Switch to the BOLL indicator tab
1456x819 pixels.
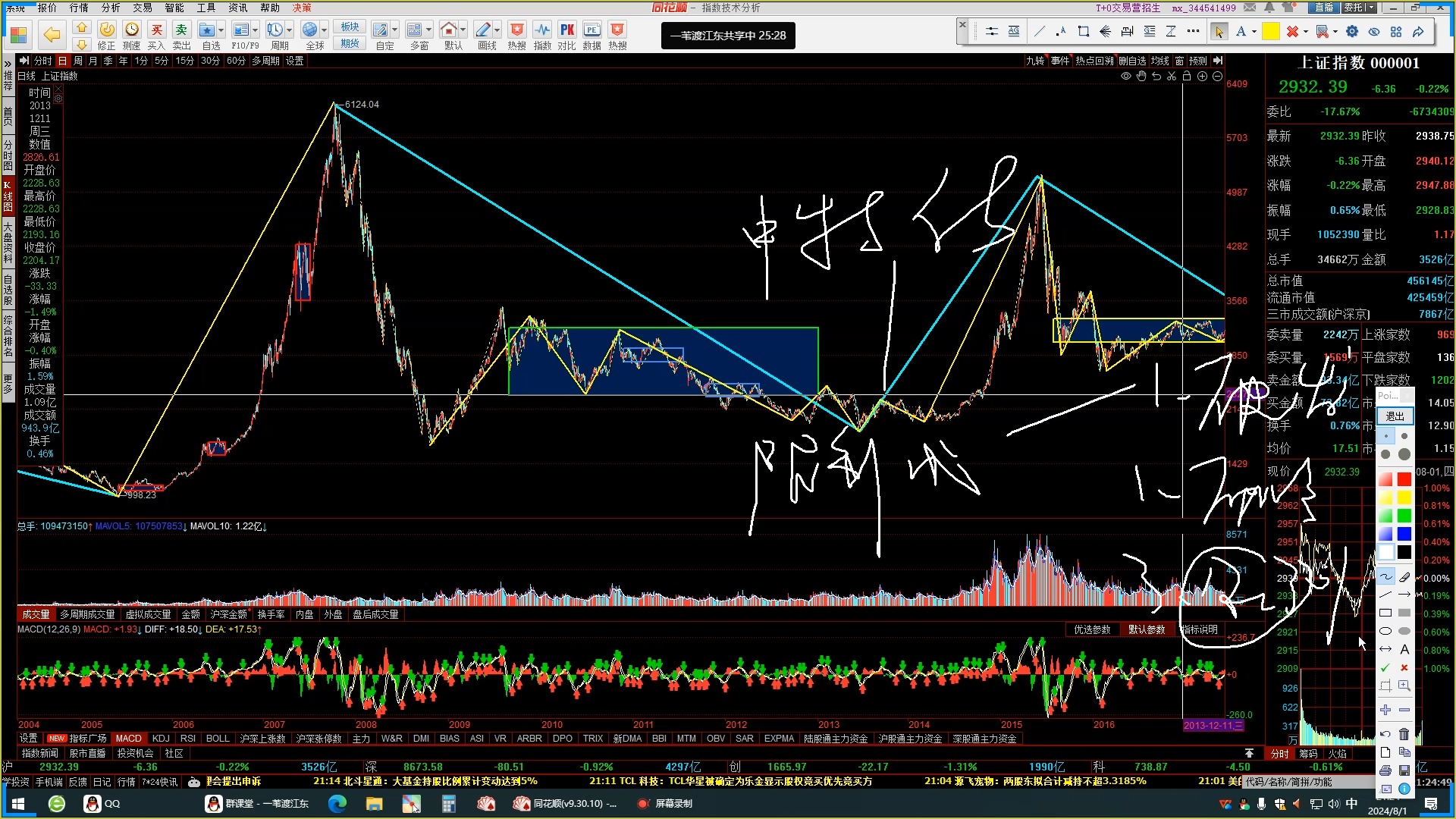[x=218, y=739]
